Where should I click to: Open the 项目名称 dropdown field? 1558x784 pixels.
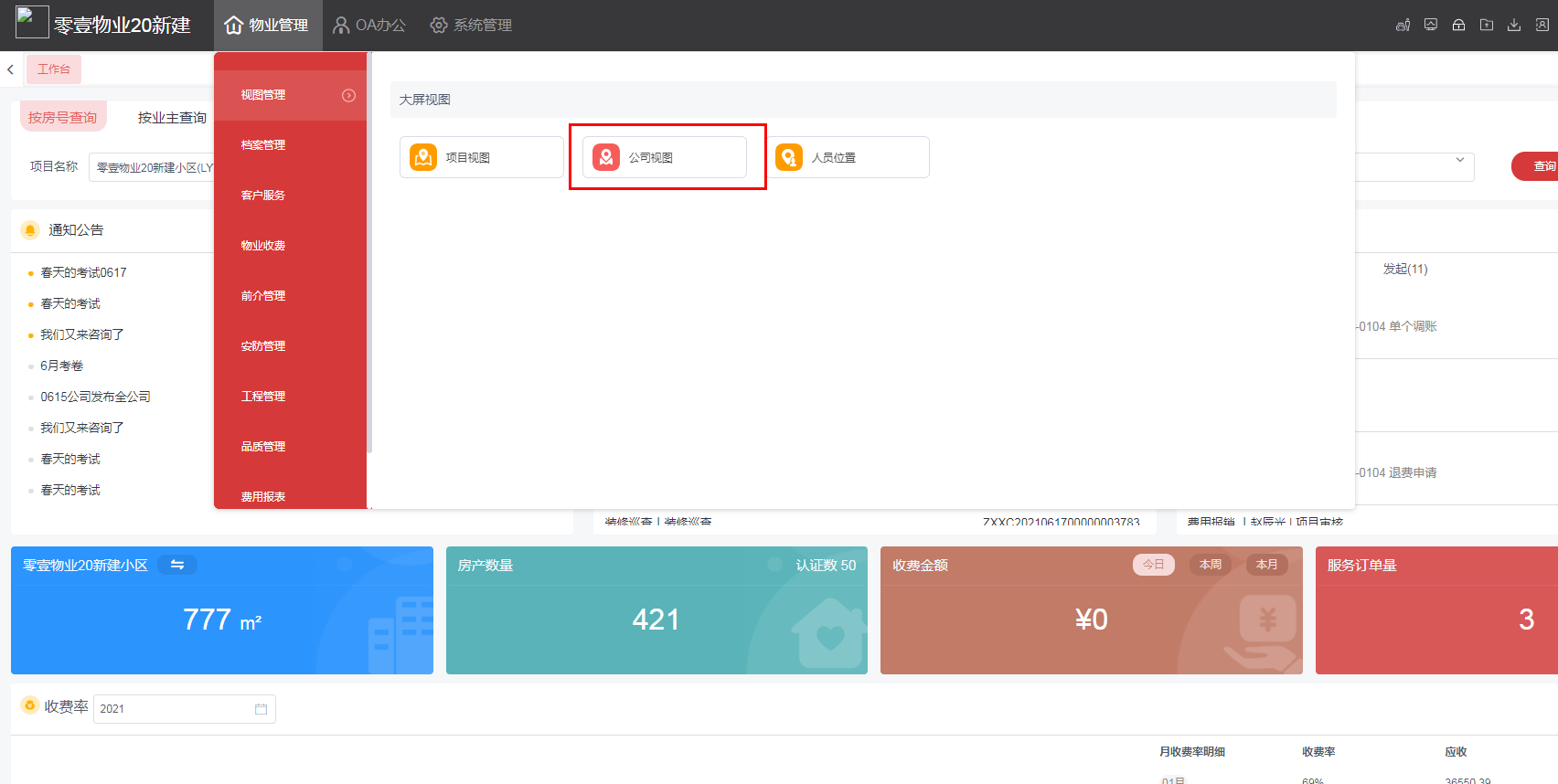[x=152, y=167]
